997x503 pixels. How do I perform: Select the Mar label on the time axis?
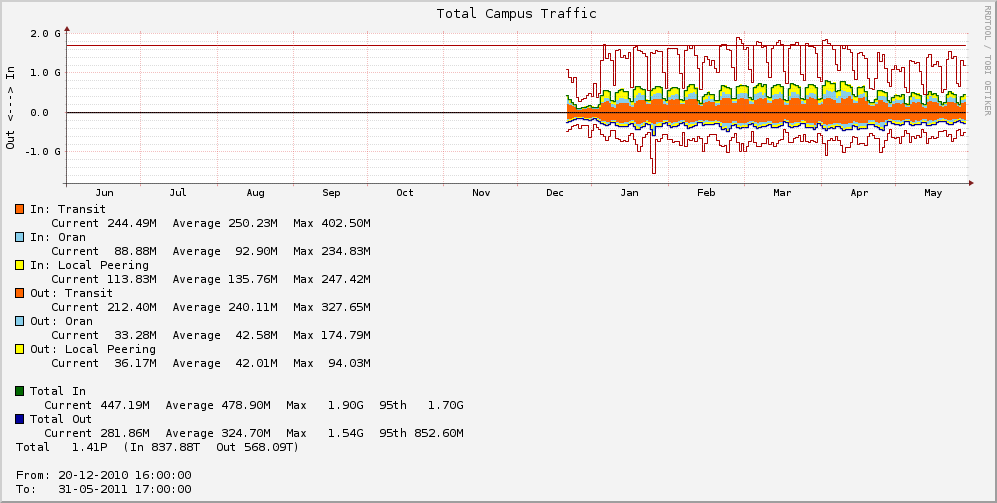[781, 193]
